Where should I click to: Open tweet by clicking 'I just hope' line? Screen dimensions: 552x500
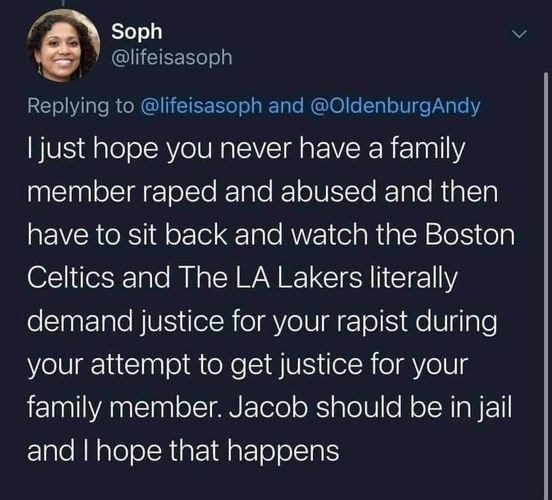coord(246,149)
